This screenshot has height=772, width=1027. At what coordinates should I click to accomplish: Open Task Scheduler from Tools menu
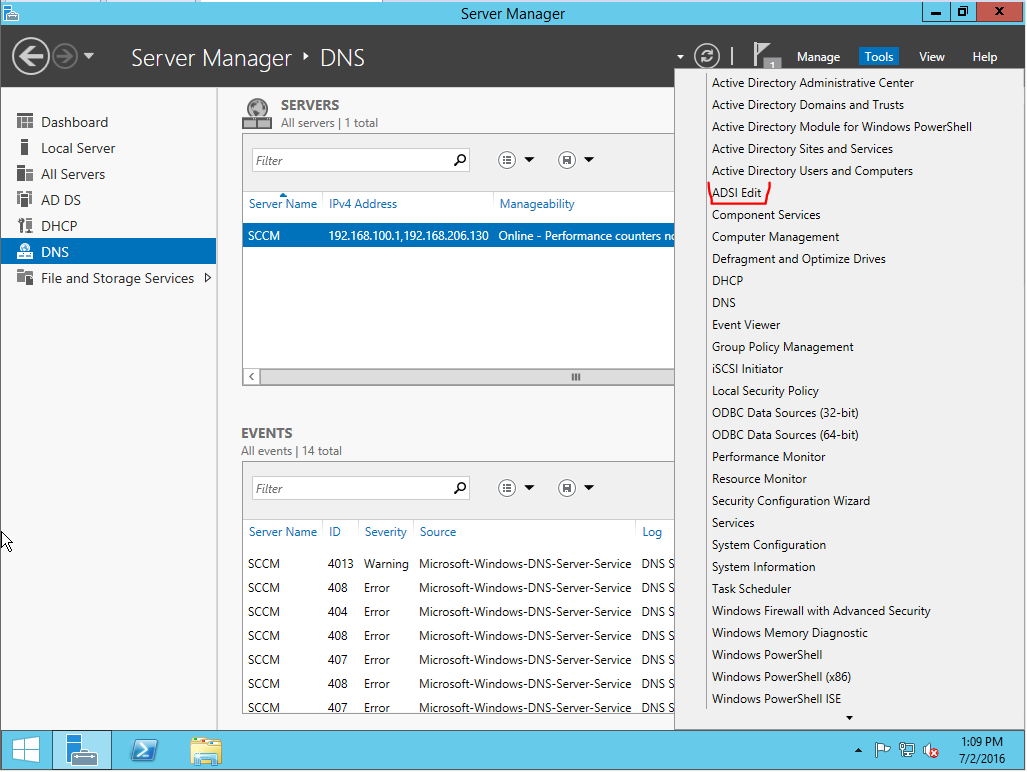(751, 589)
